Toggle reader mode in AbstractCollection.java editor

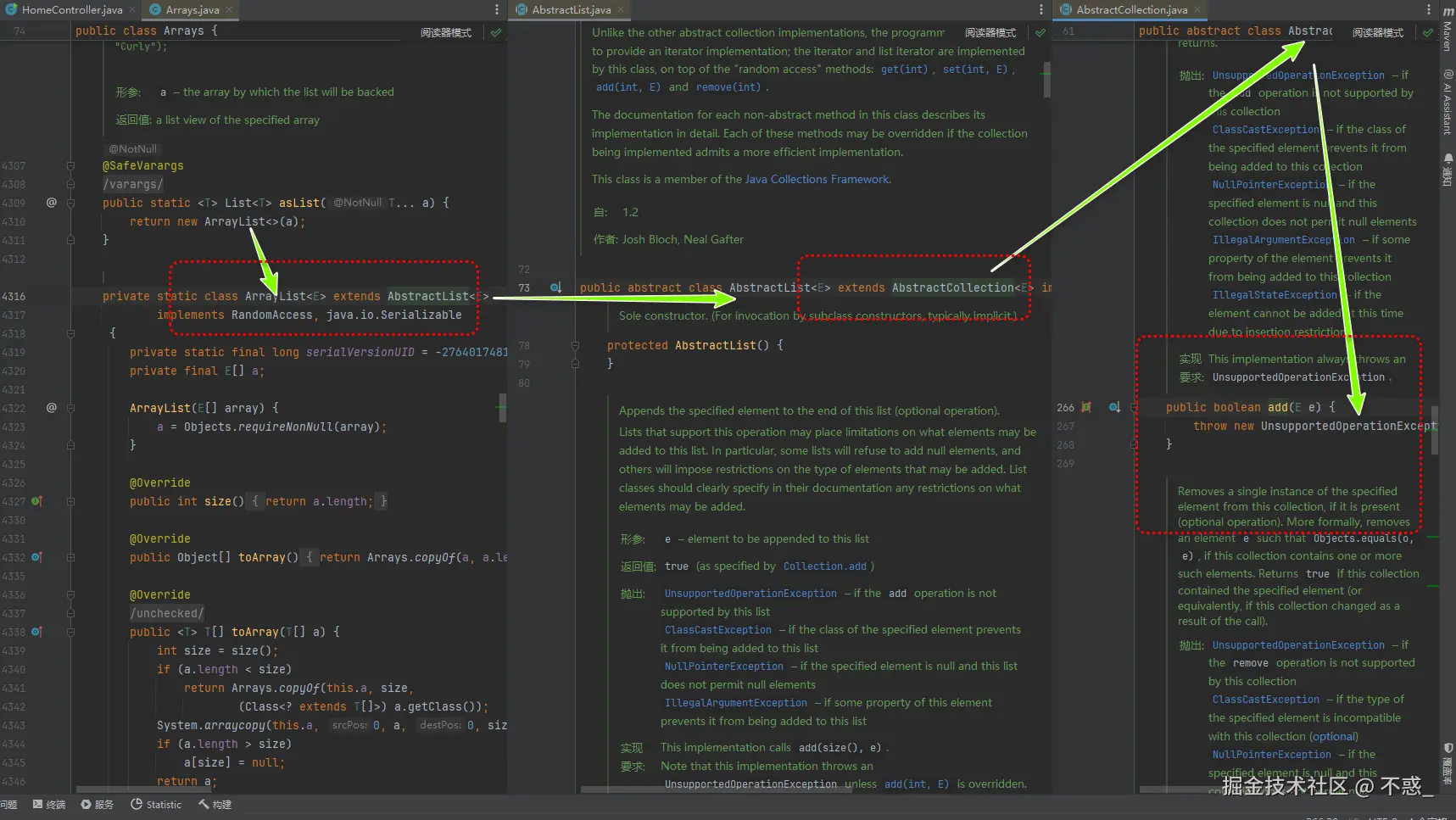(1378, 32)
